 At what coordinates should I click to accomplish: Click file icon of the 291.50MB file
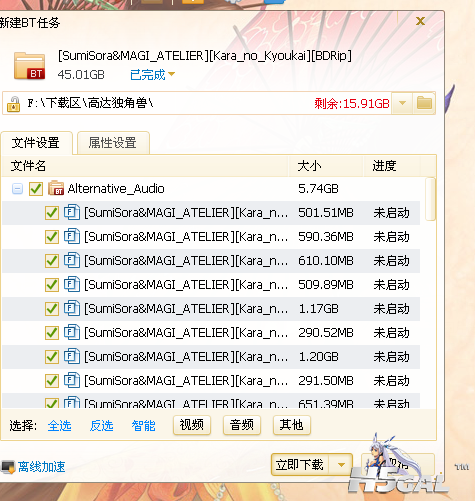click(x=72, y=380)
